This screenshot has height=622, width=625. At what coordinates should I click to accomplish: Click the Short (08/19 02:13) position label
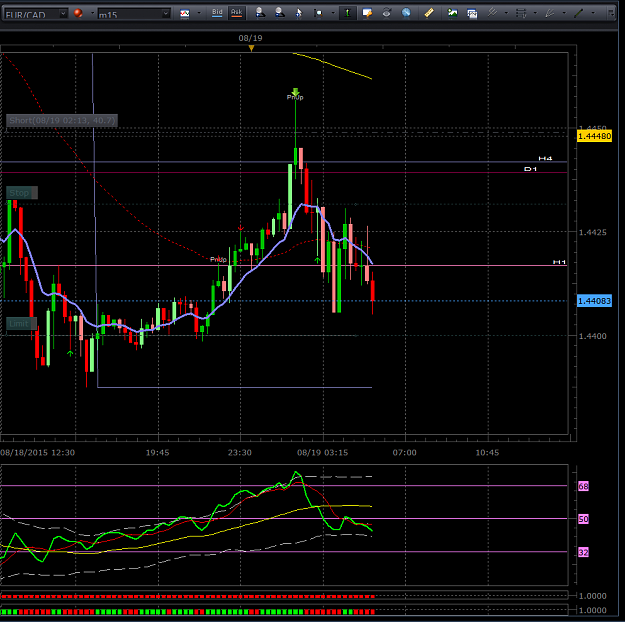62,120
